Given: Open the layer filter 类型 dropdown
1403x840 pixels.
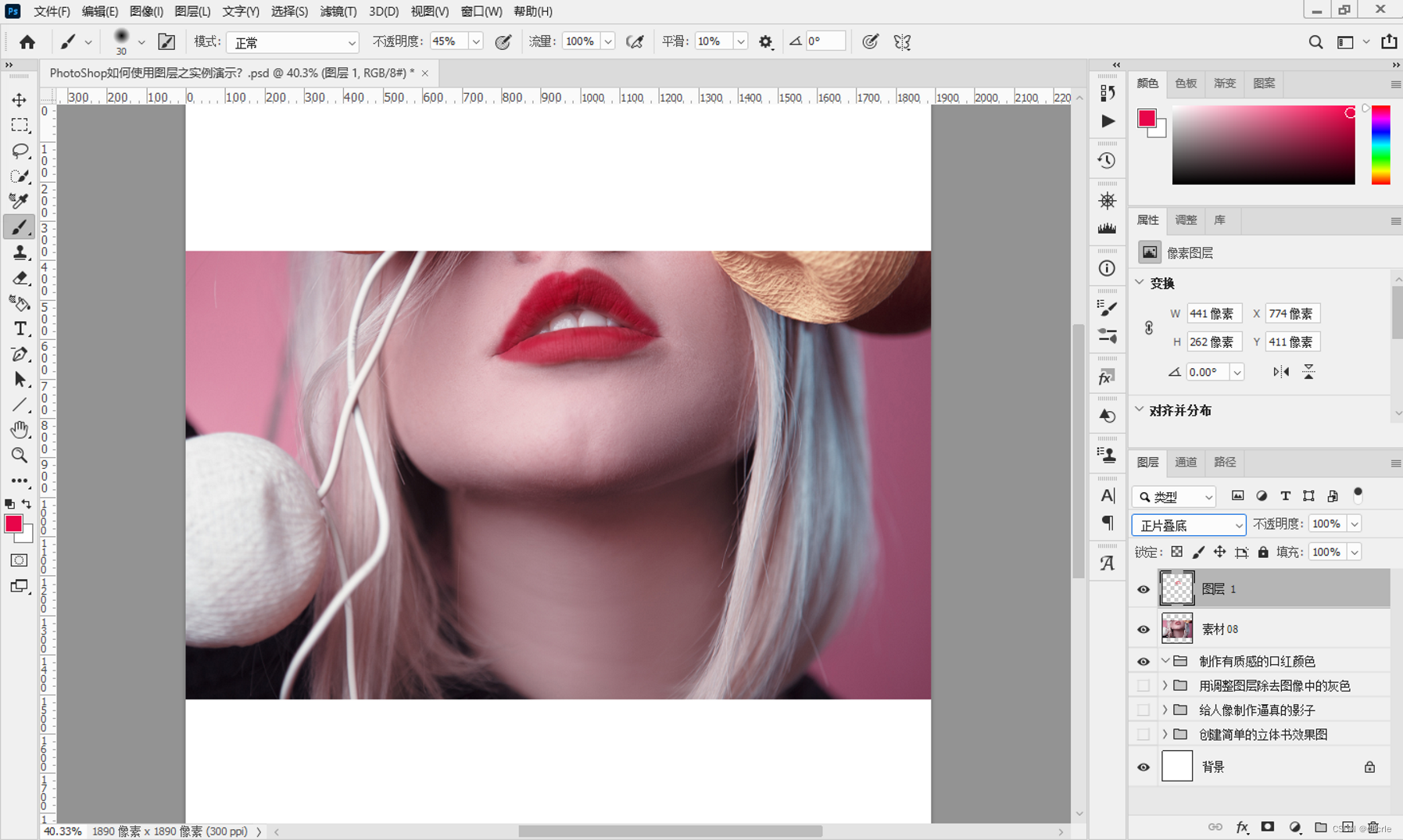Looking at the screenshot, I should pyautogui.click(x=1175, y=497).
